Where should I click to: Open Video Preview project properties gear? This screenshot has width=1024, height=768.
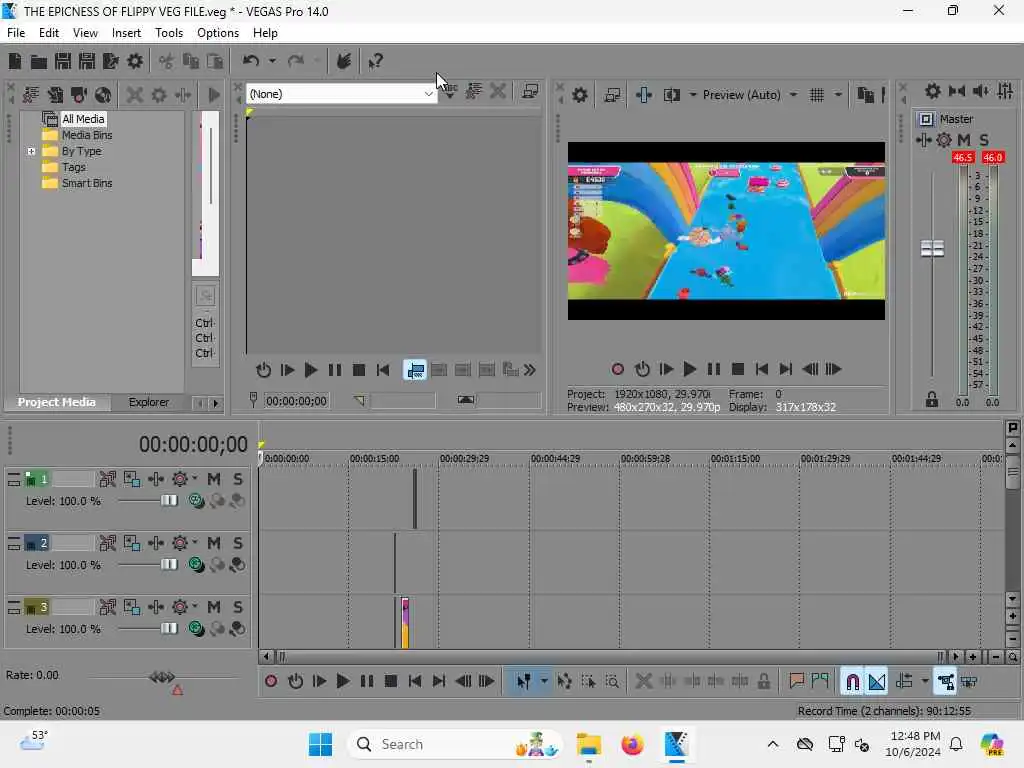(579, 95)
